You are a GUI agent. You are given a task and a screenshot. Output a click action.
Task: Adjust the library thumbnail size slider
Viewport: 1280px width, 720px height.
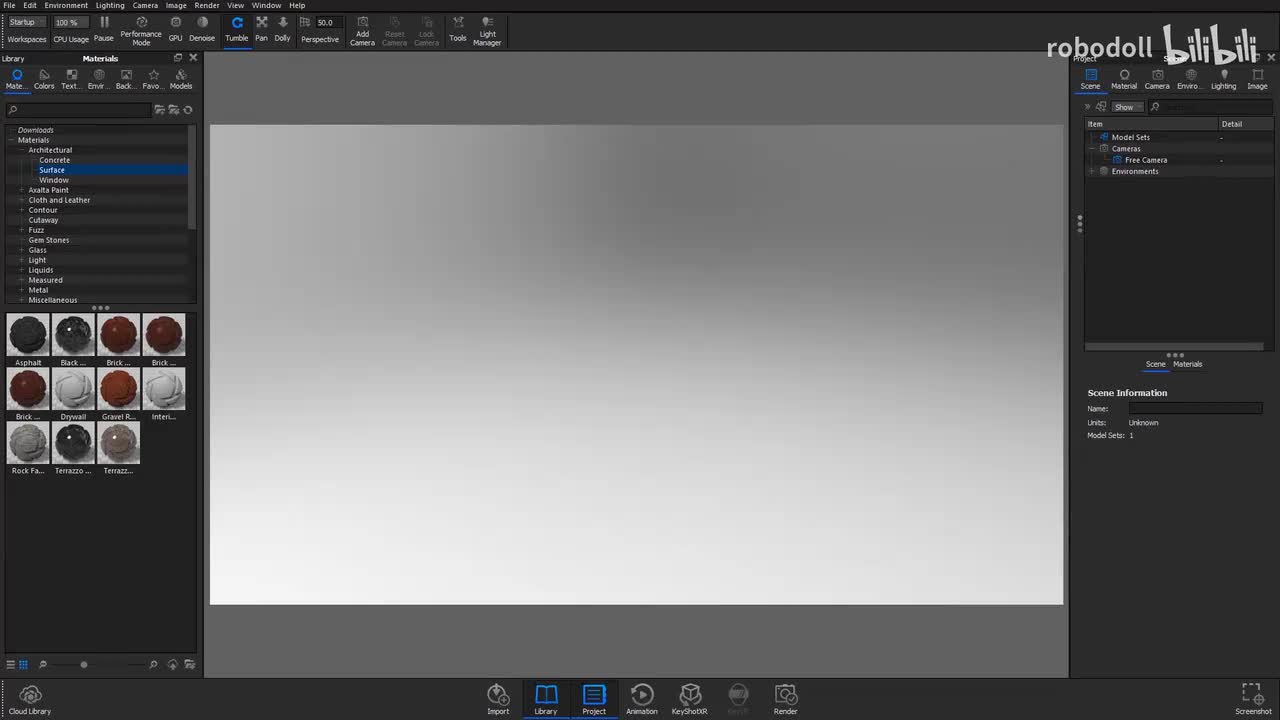(84, 664)
